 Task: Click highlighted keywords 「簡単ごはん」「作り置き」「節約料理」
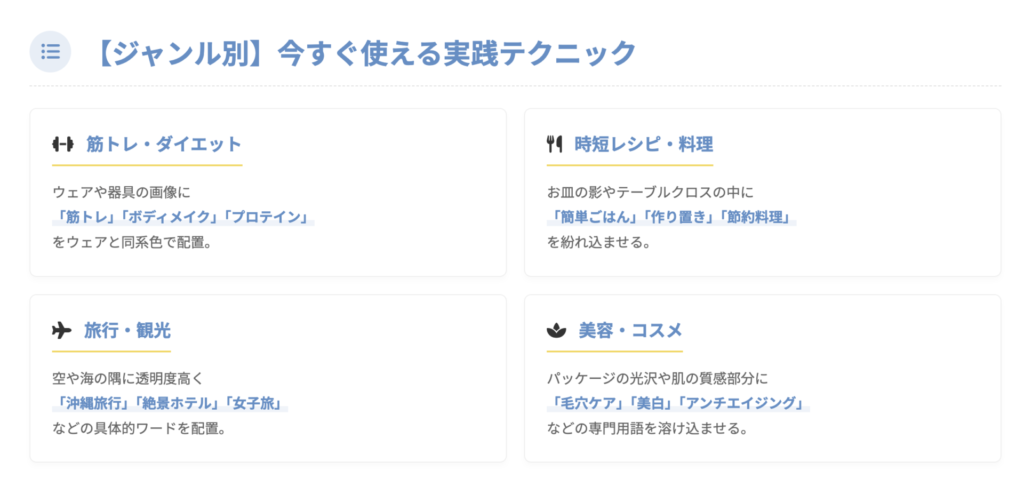click(x=671, y=217)
